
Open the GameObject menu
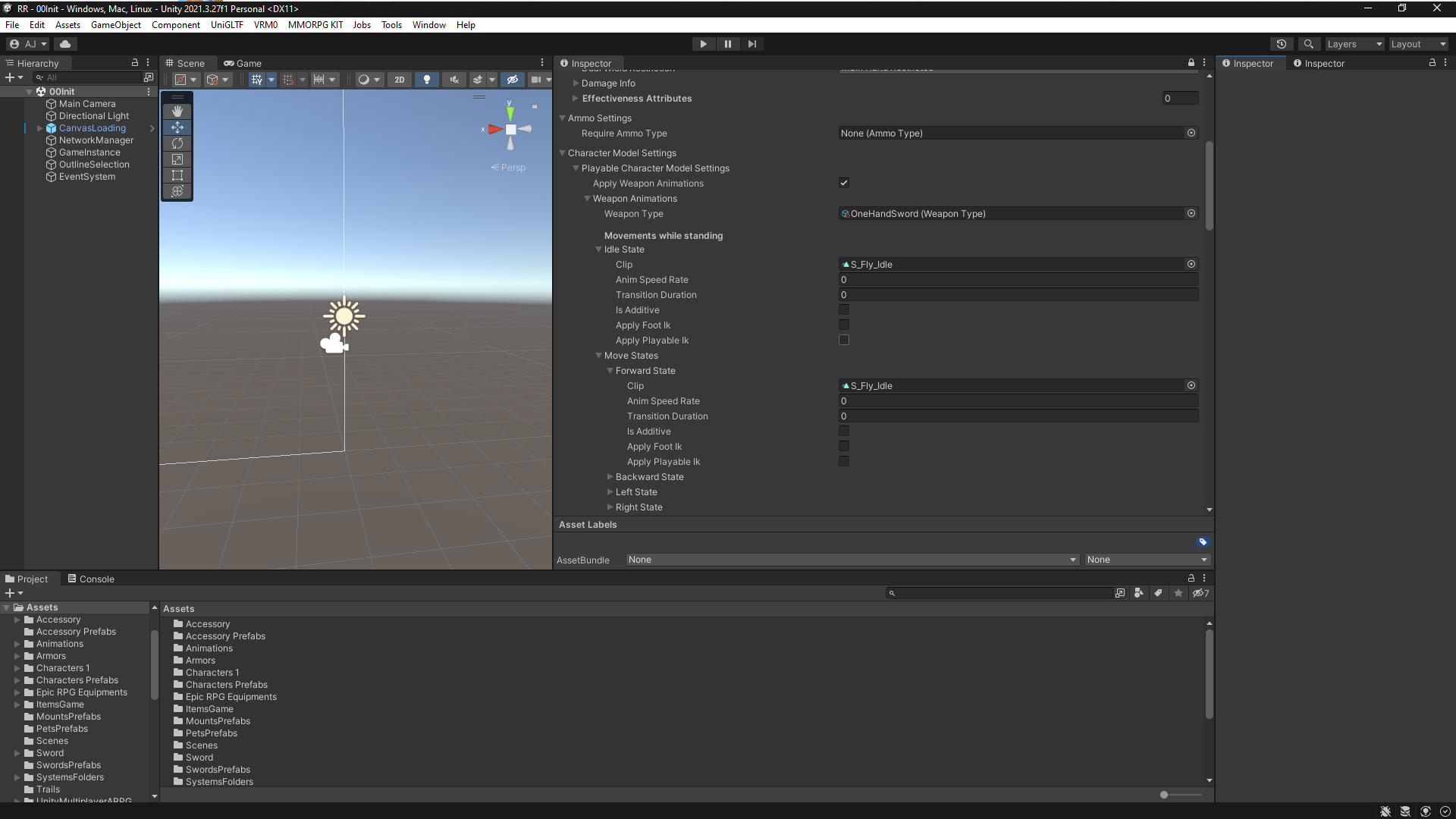tap(115, 24)
